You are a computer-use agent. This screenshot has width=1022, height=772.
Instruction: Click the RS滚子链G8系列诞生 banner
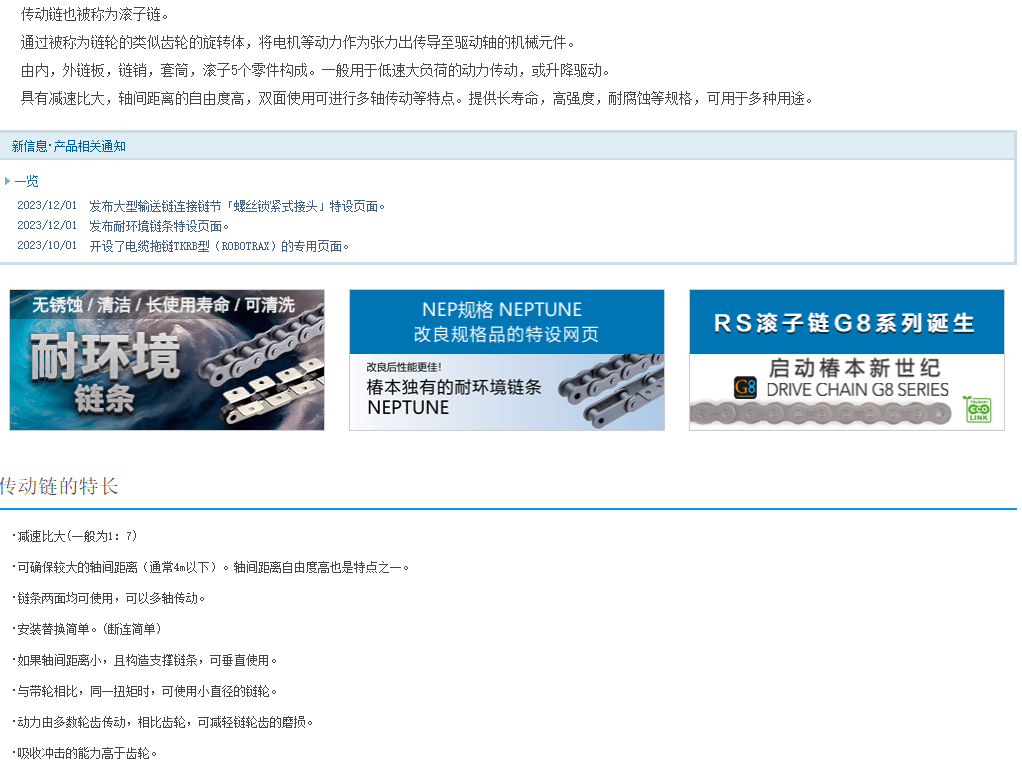pos(846,360)
